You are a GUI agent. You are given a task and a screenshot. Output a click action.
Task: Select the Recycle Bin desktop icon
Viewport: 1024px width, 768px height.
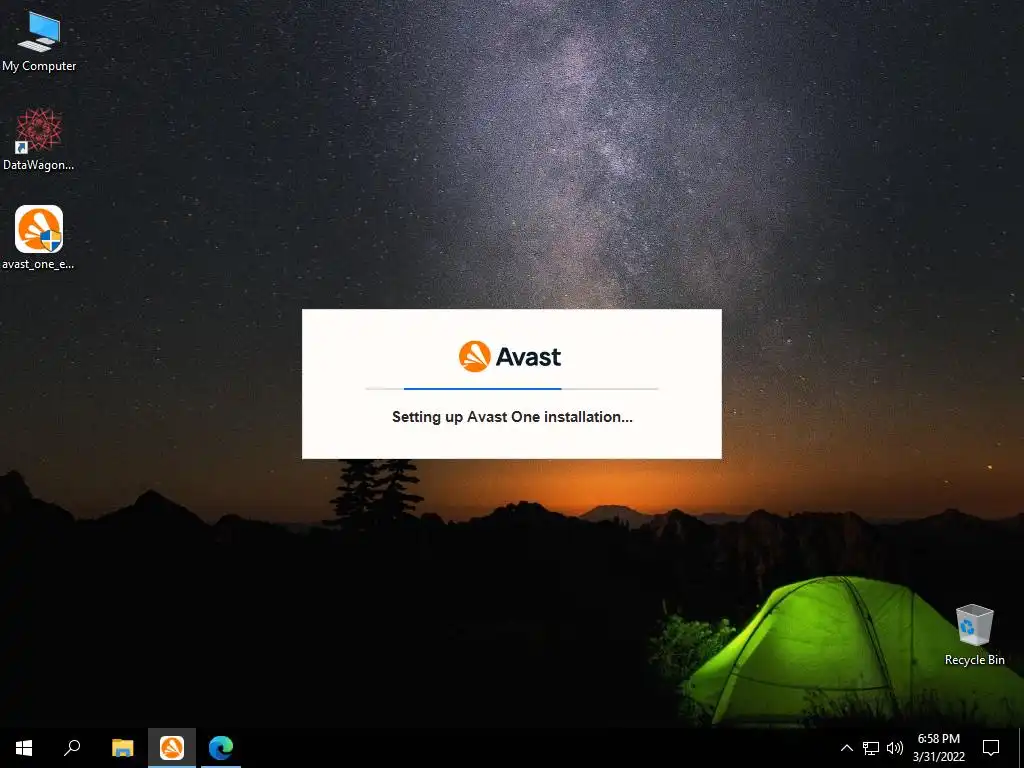(x=974, y=635)
